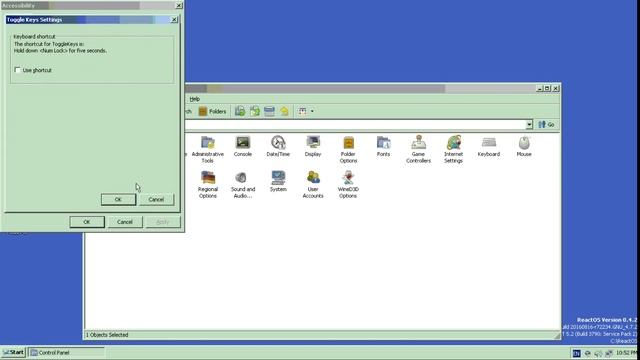Click the Apply button in Accessibility dialog
The height and width of the screenshot is (360, 640).
(x=162, y=222)
